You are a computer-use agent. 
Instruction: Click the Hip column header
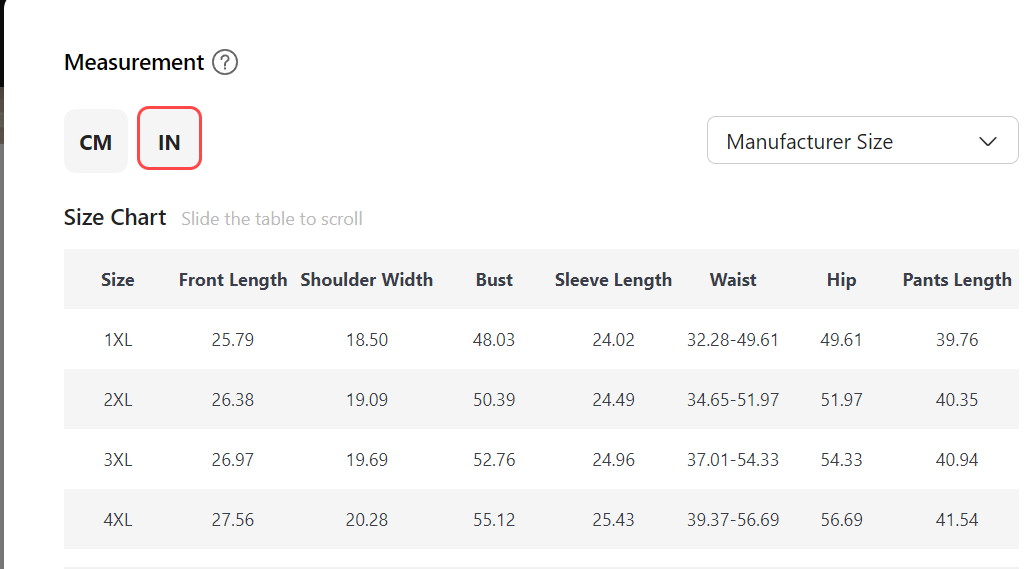(841, 280)
